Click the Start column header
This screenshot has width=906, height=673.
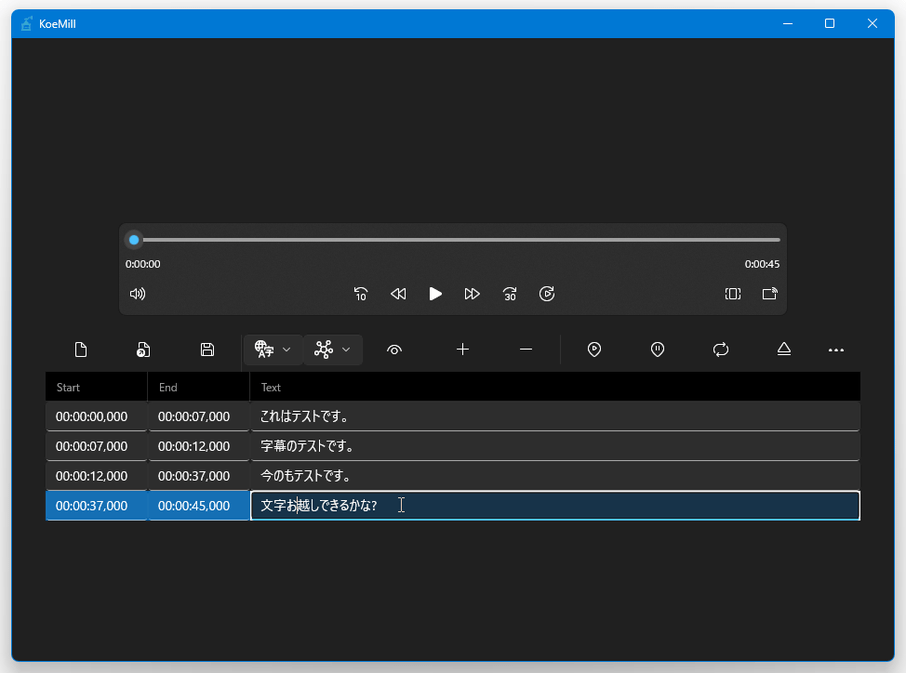click(68, 387)
